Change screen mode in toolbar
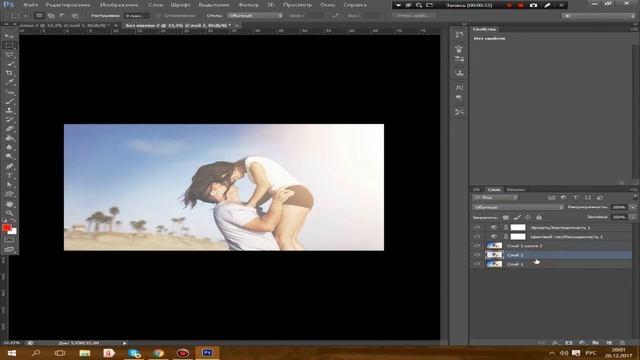 9,249
